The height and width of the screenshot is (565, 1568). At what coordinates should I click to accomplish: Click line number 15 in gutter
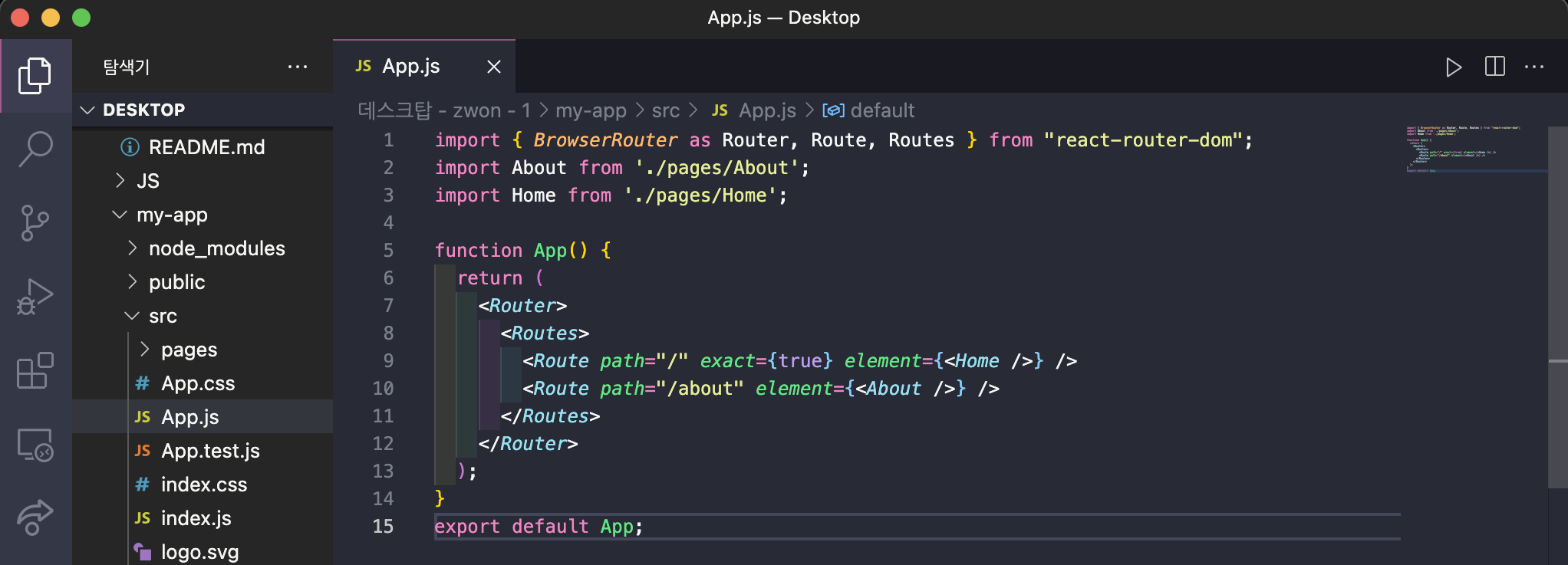tap(383, 526)
